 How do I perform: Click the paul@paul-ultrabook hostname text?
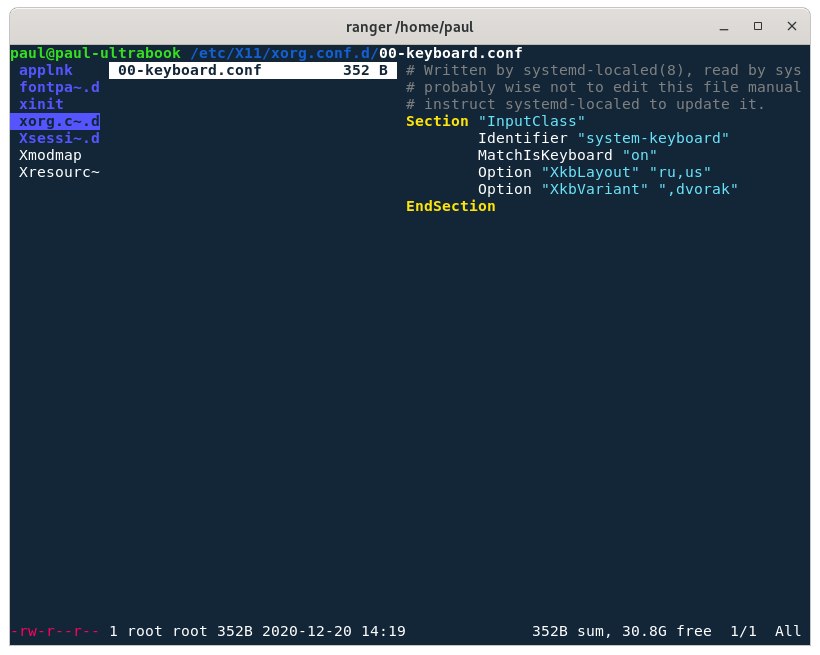pyautogui.click(x=95, y=53)
